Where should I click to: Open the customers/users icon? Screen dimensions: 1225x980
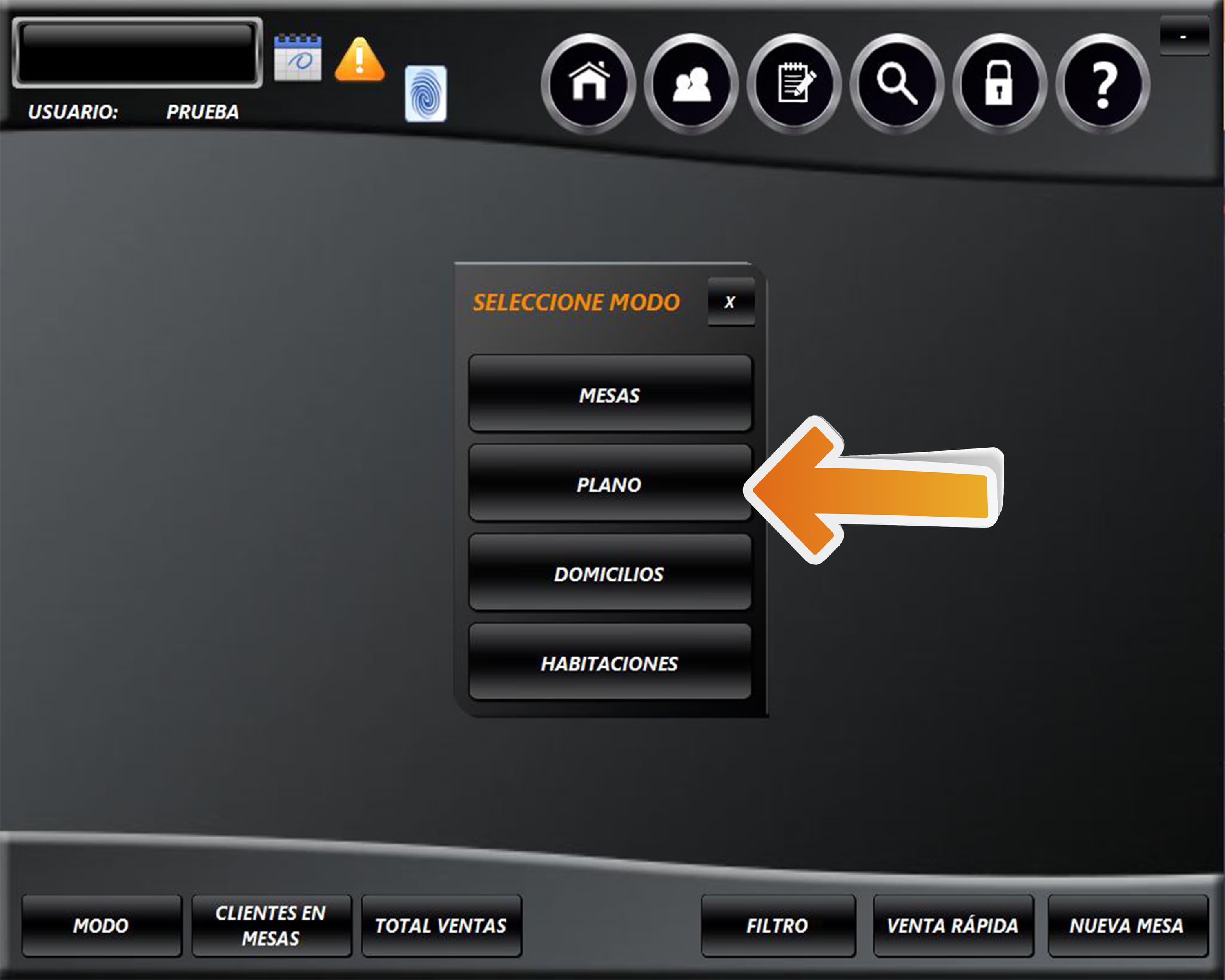tap(691, 84)
